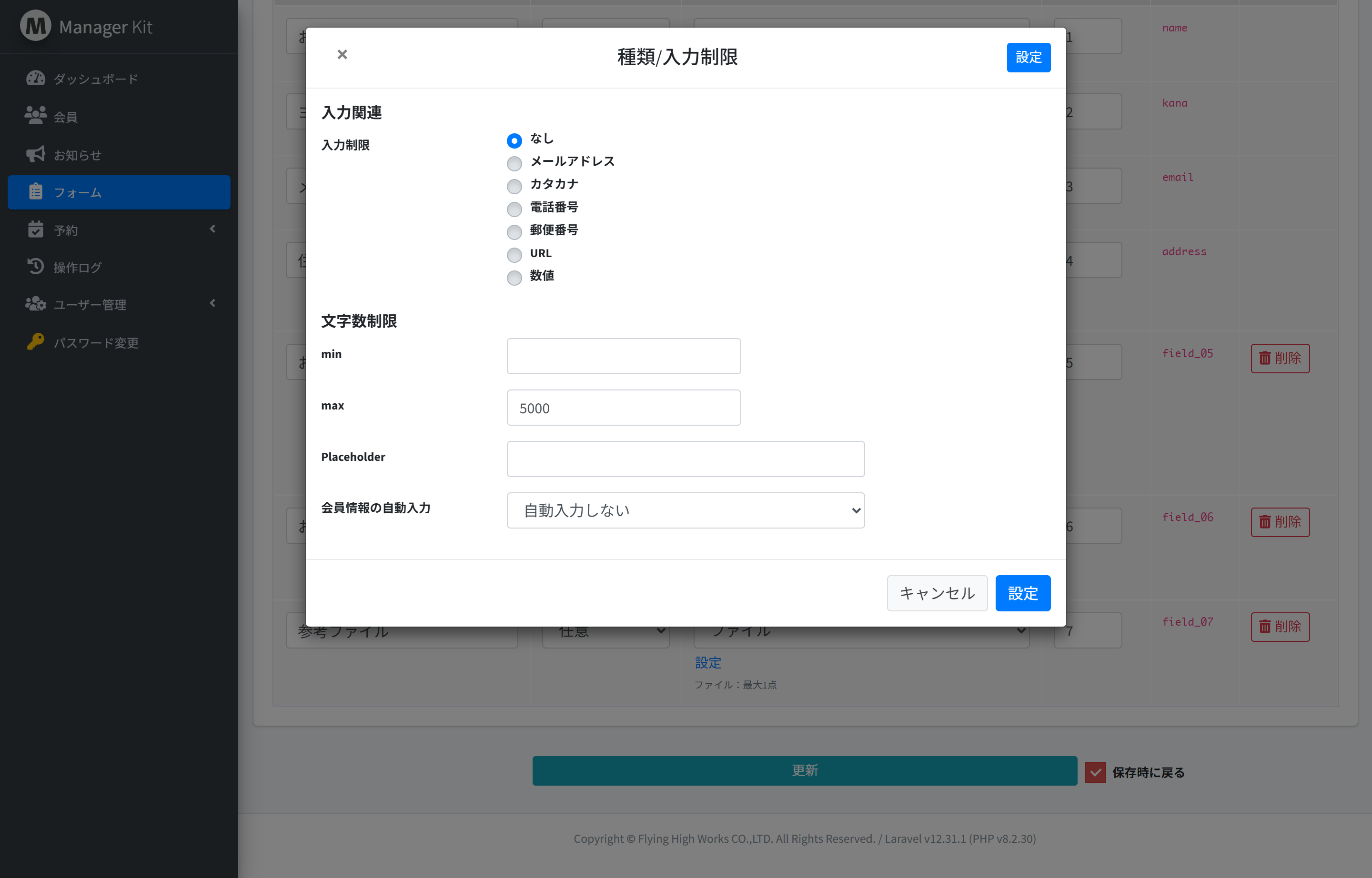Image resolution: width=1372 pixels, height=878 pixels.
Task: Click the ファイル:最大1点 note text
Action: (x=736, y=685)
